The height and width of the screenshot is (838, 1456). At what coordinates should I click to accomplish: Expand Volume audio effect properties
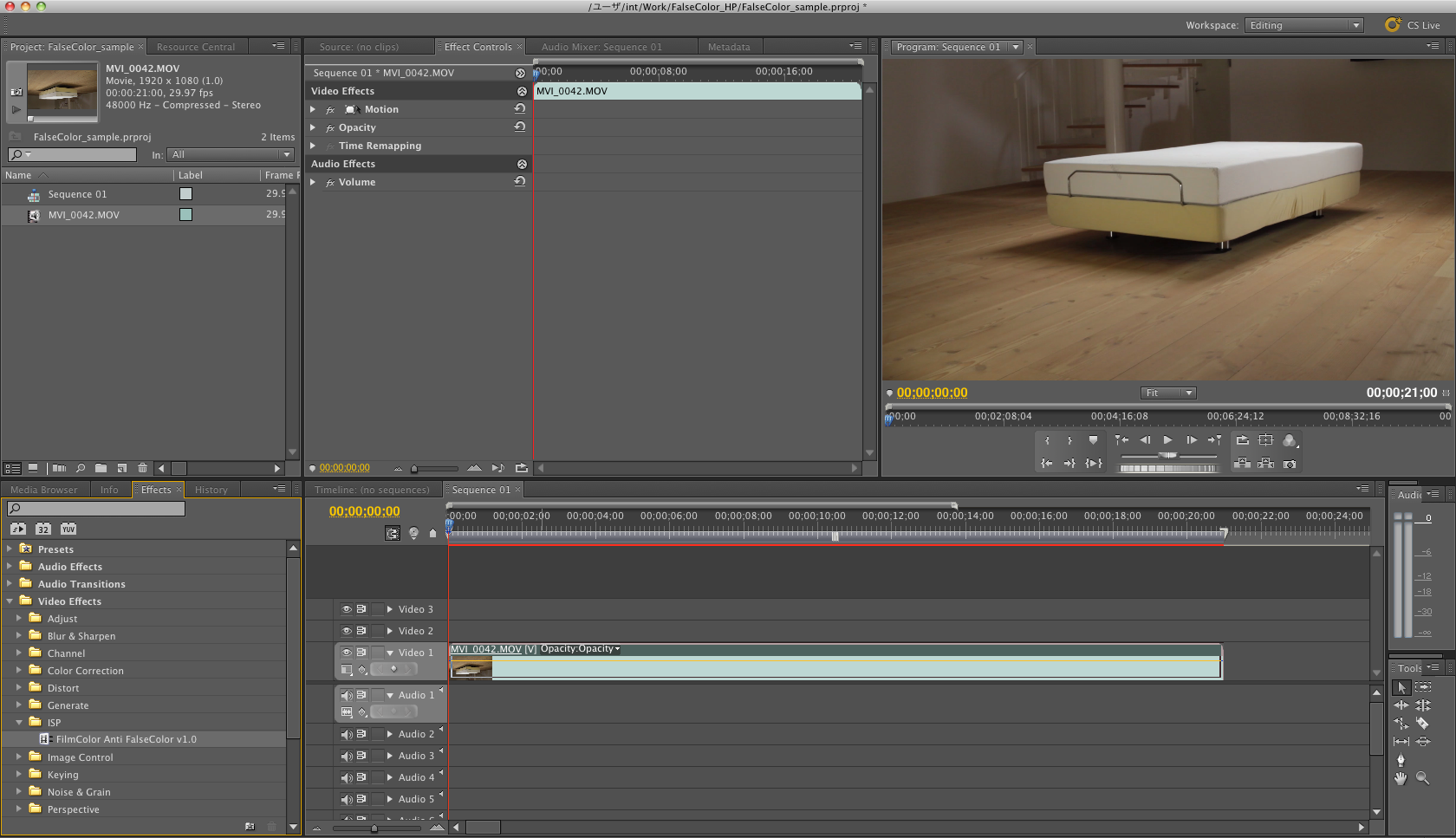(314, 182)
